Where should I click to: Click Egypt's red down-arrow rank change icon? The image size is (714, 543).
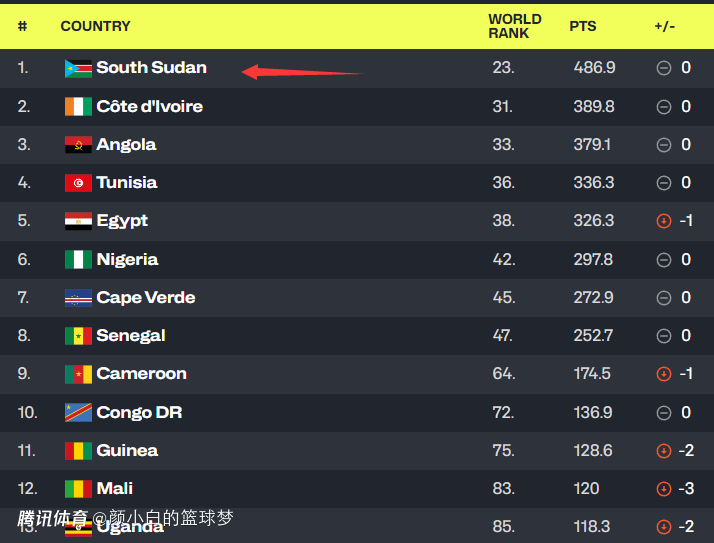tap(663, 221)
